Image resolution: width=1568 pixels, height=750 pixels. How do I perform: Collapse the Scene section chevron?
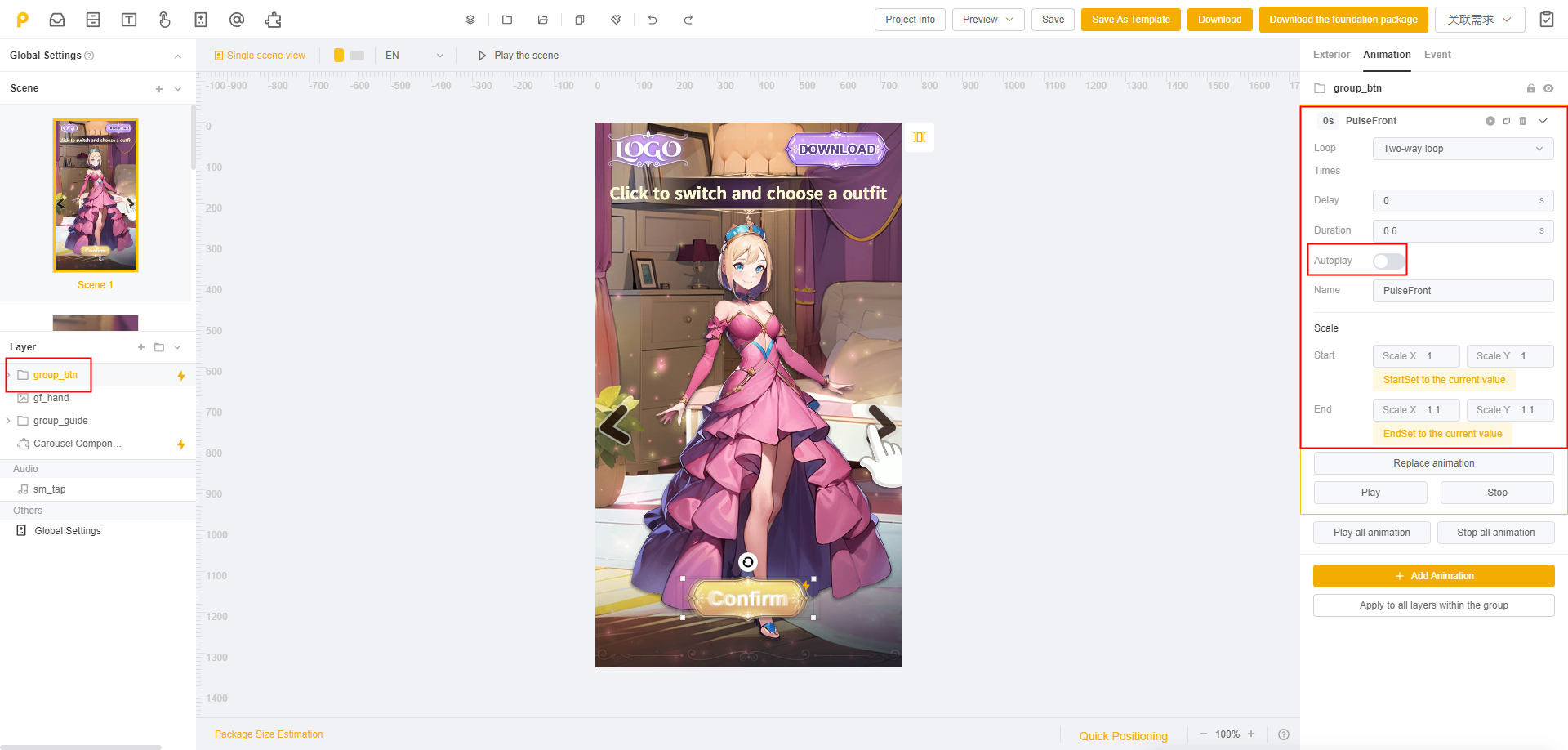(178, 89)
